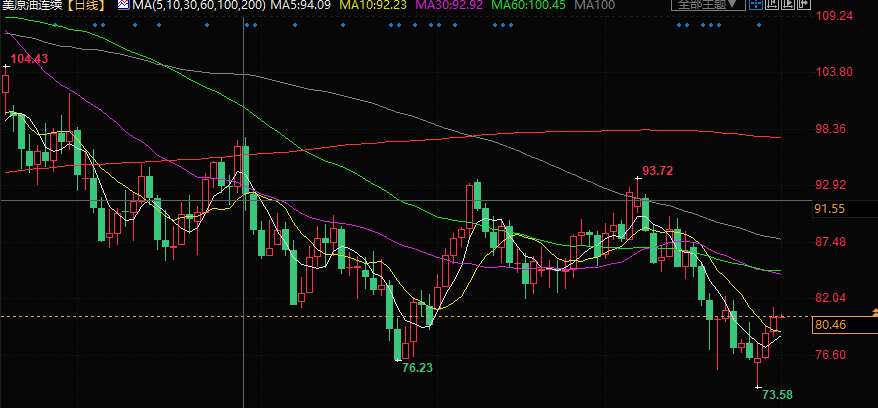Click the 93.72 peak price marker
Screen dimensions: 878x408
click(x=657, y=171)
